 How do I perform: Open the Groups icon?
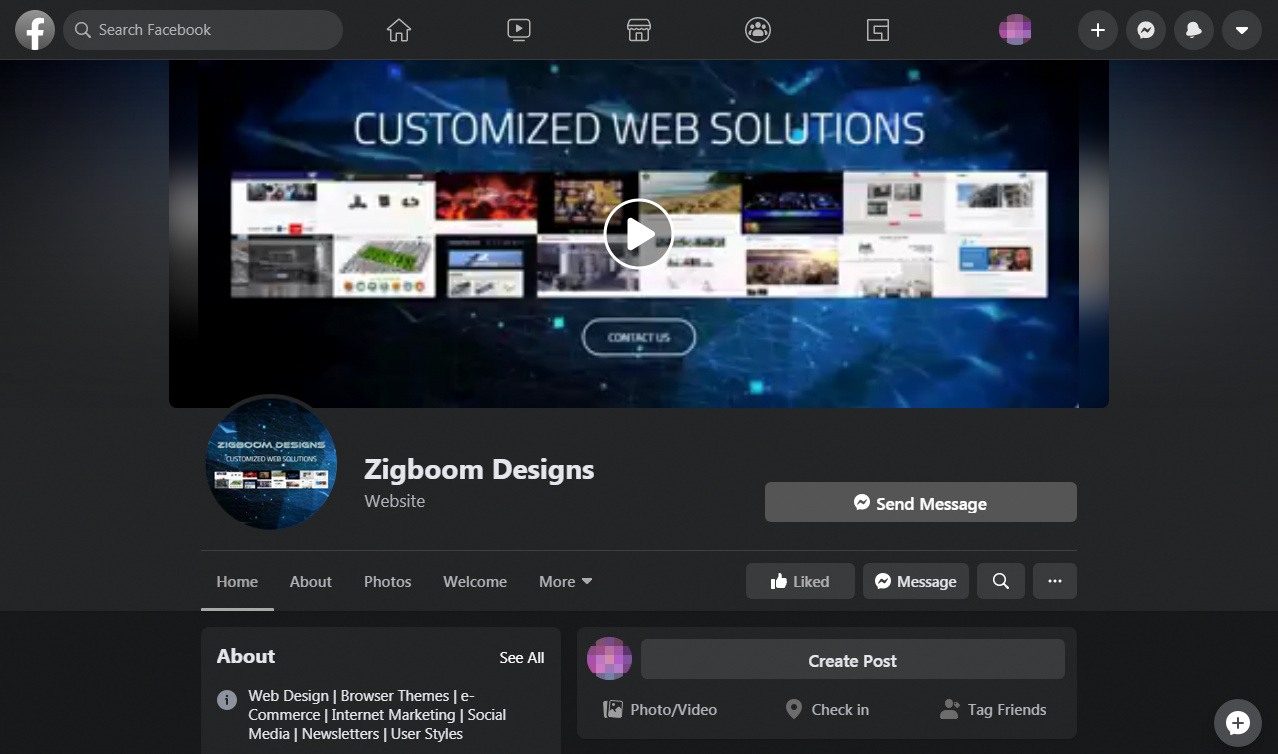[x=758, y=30]
